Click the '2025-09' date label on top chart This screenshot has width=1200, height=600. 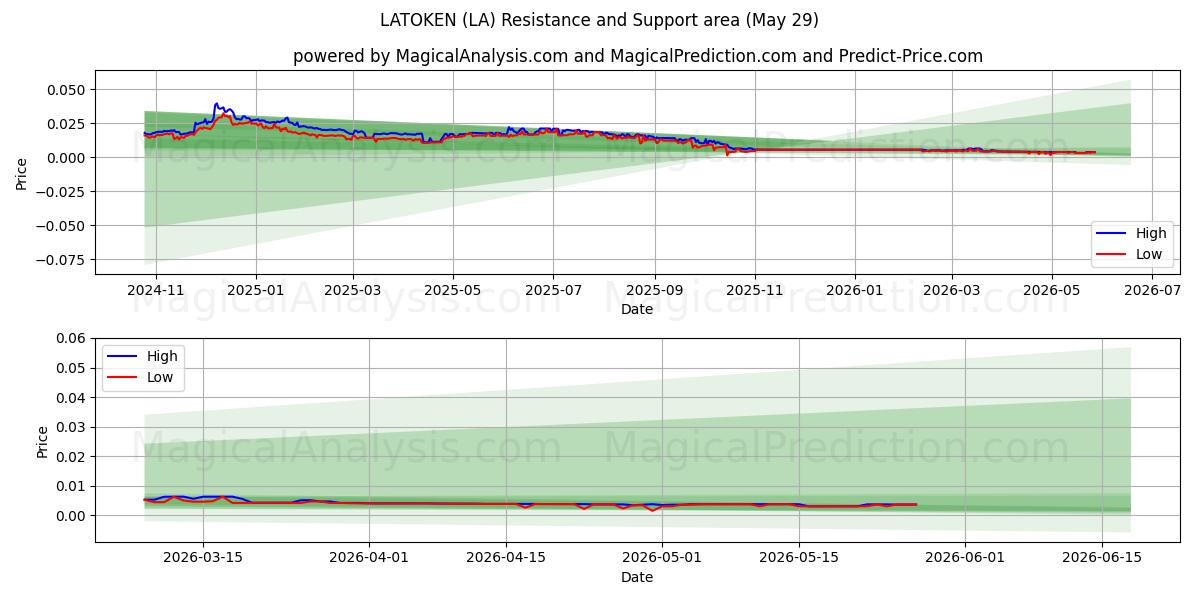pos(655,291)
